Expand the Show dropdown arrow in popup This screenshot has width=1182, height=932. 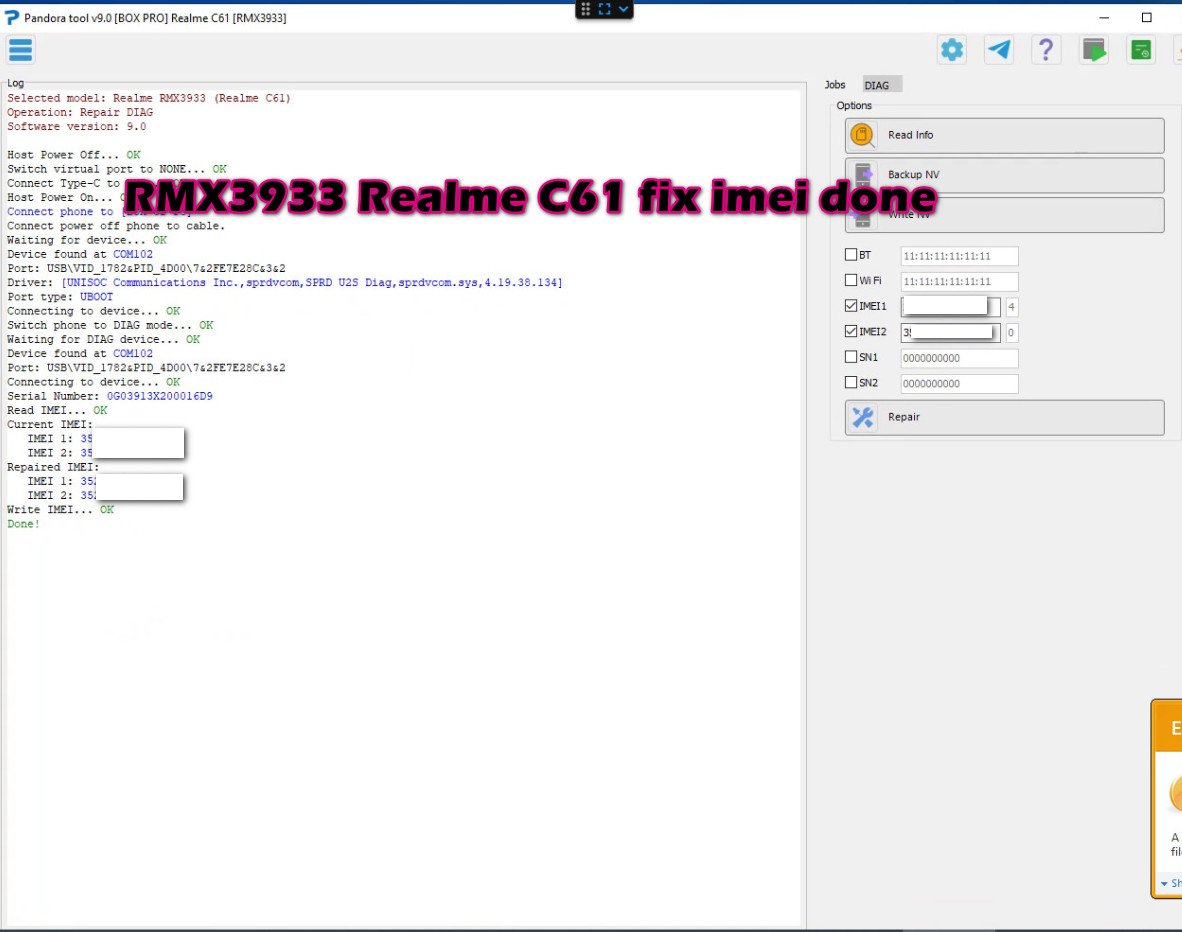[x=1164, y=884]
